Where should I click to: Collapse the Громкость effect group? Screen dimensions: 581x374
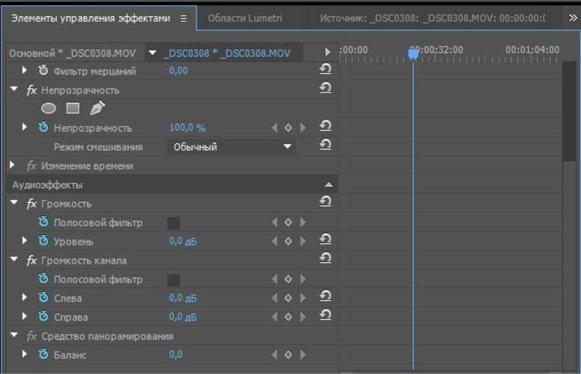[x=14, y=203]
